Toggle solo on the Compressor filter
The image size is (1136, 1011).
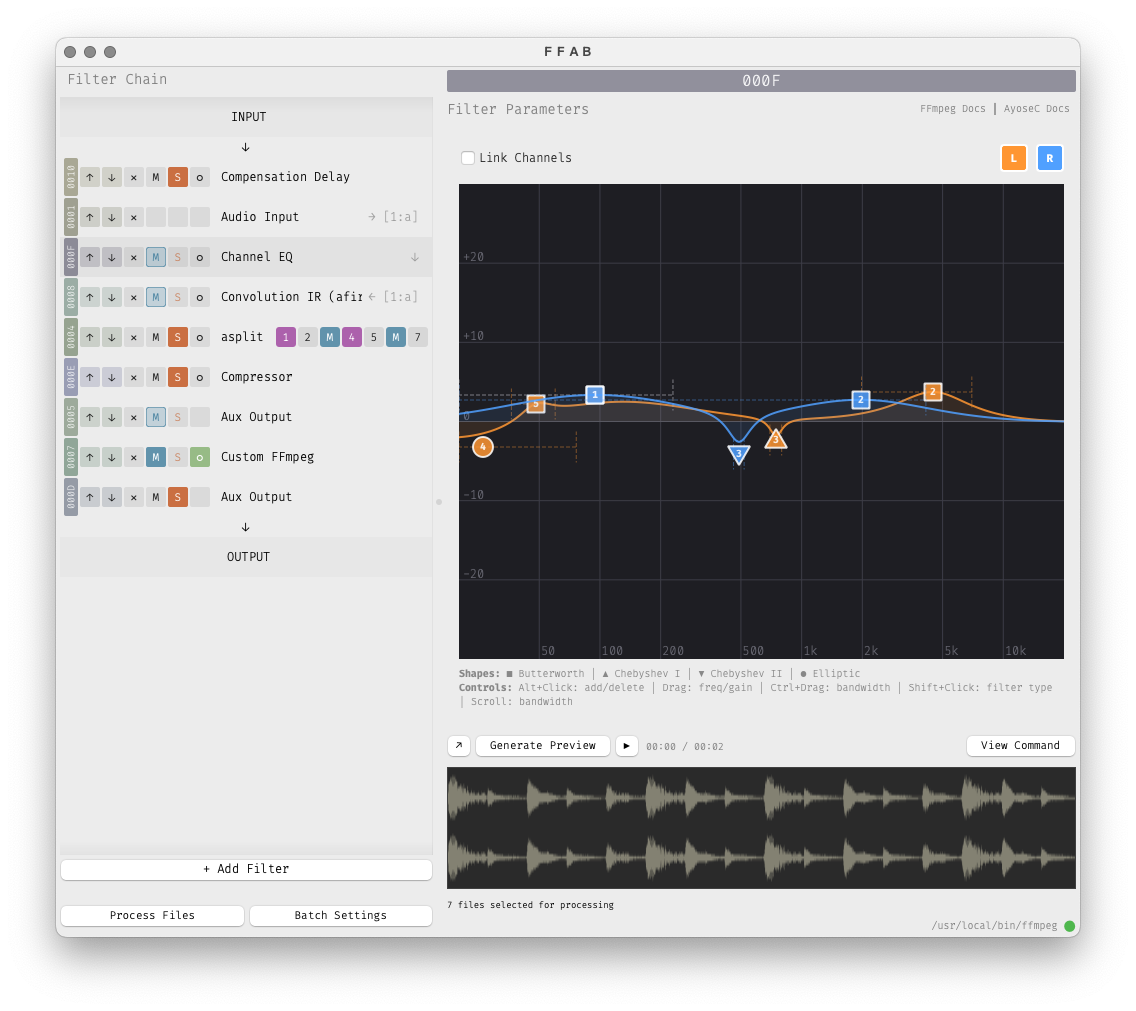point(178,377)
